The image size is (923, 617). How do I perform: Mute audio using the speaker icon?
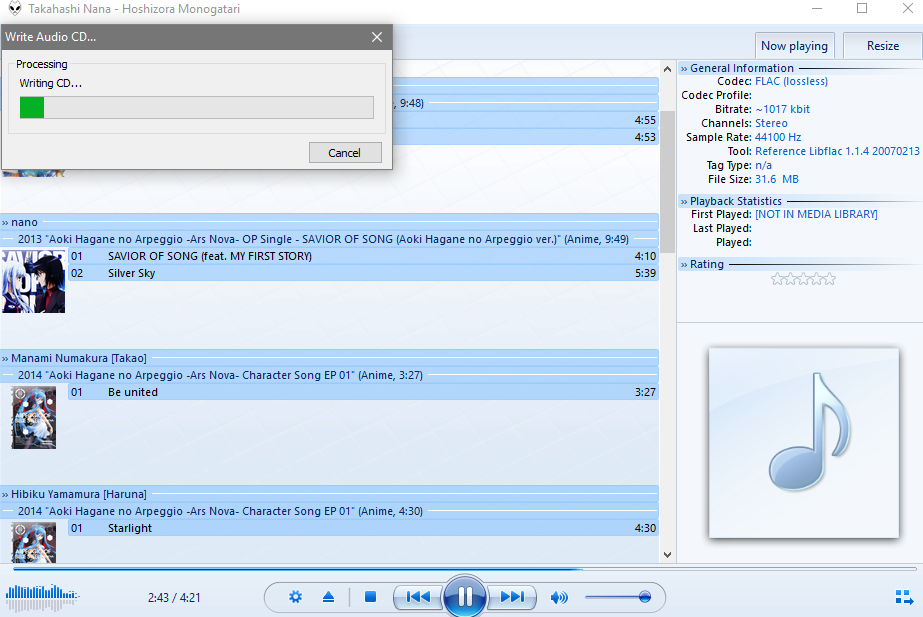(x=559, y=598)
